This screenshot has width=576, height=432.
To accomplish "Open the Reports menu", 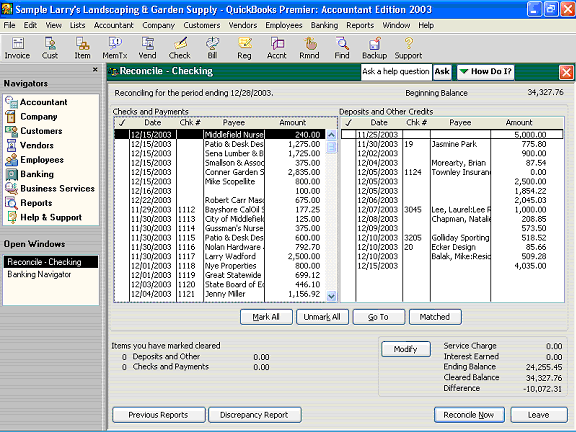I will (360, 25).
